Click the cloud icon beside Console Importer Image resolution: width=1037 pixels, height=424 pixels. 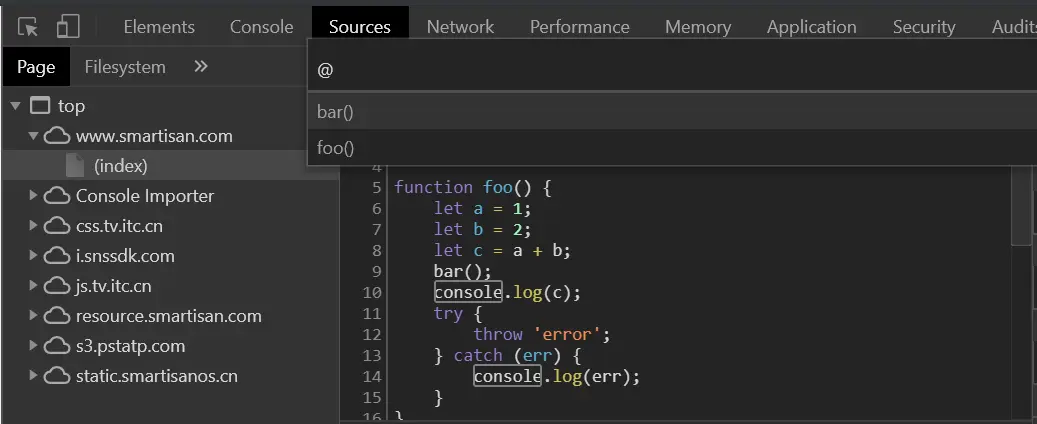[x=57, y=196]
